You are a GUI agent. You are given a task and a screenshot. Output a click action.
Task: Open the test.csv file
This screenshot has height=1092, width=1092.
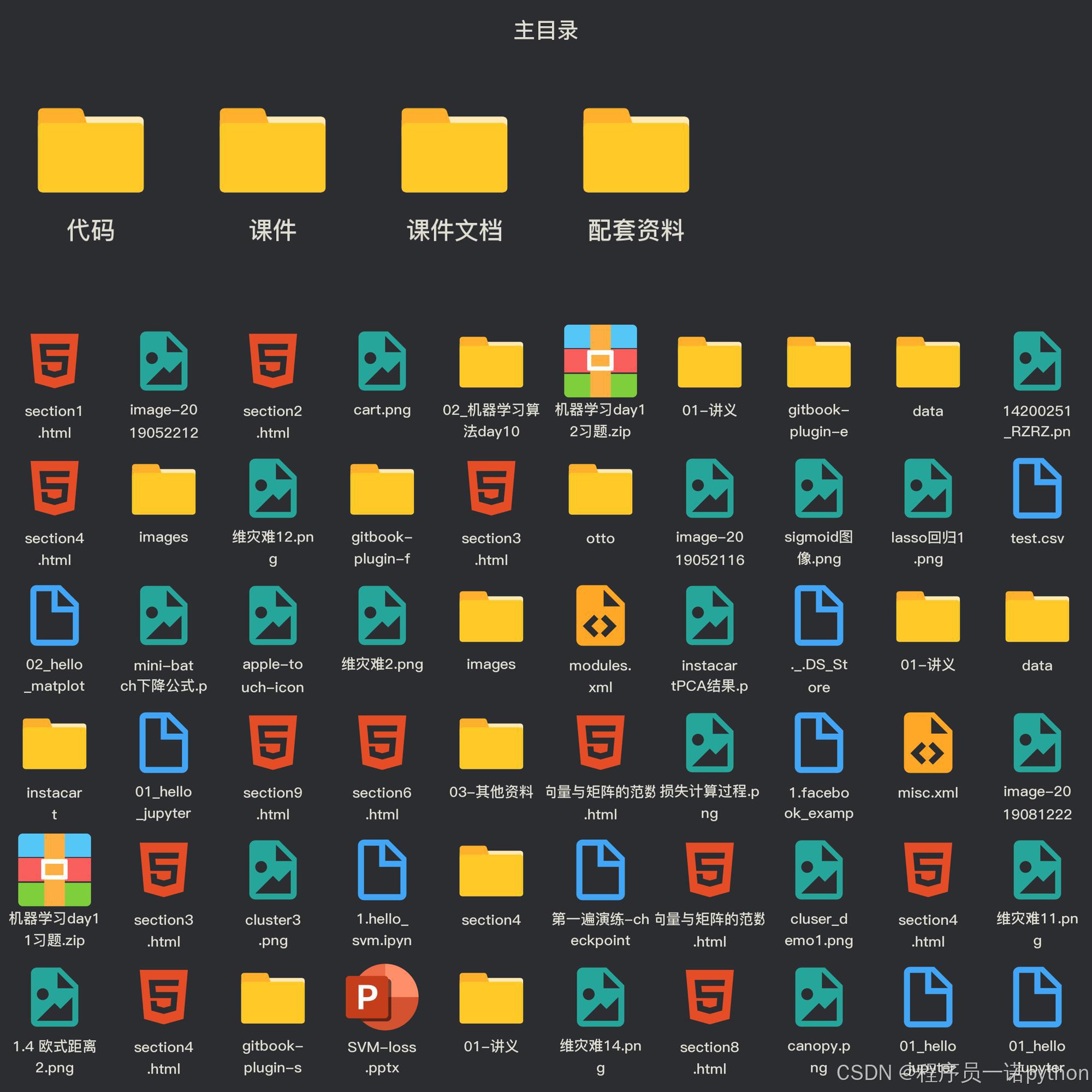click(x=1037, y=488)
